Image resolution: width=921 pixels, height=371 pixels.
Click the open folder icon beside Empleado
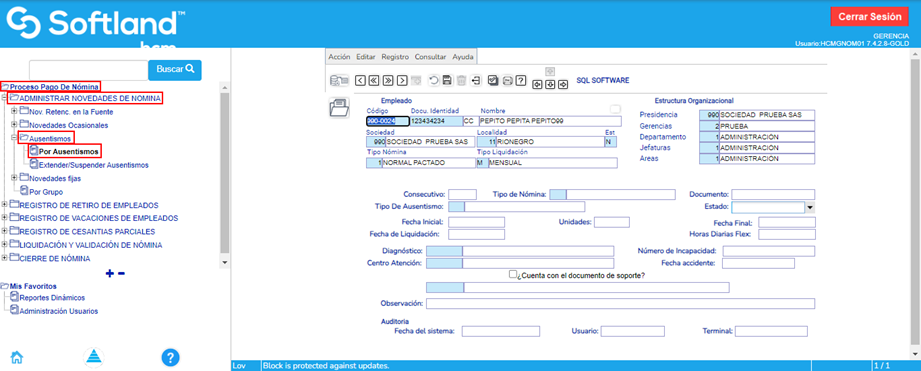point(339,109)
